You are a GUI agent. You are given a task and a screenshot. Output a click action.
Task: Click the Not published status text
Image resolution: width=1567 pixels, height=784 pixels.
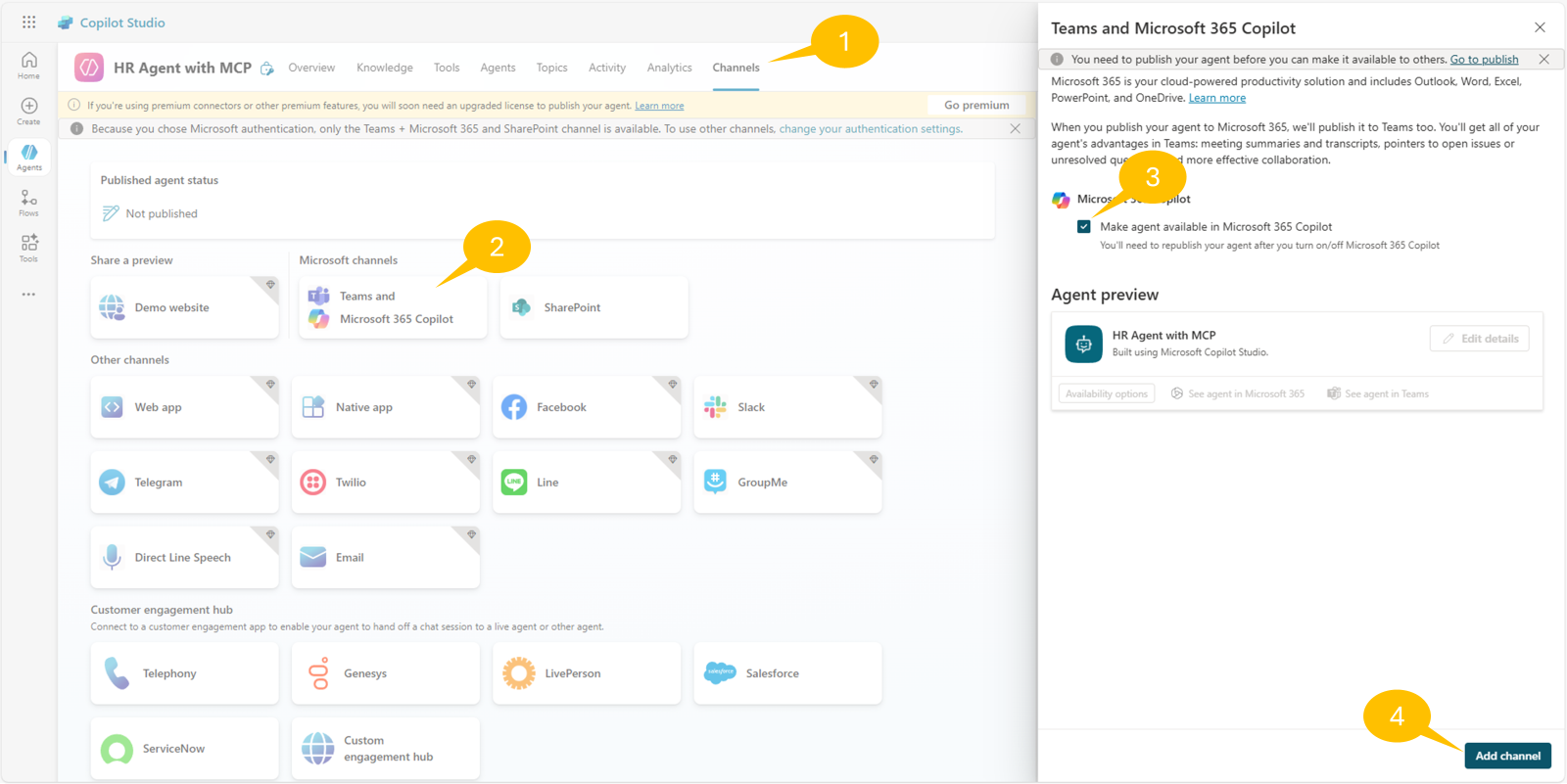tap(162, 213)
